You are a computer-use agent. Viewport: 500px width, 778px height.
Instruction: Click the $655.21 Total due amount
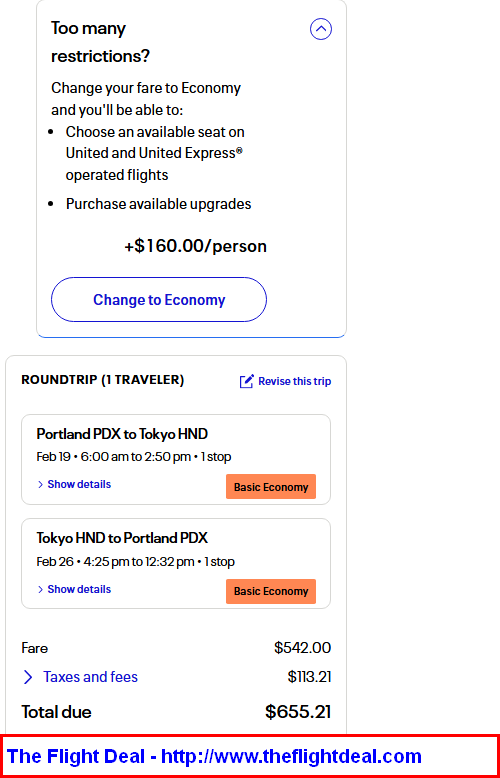tap(298, 712)
